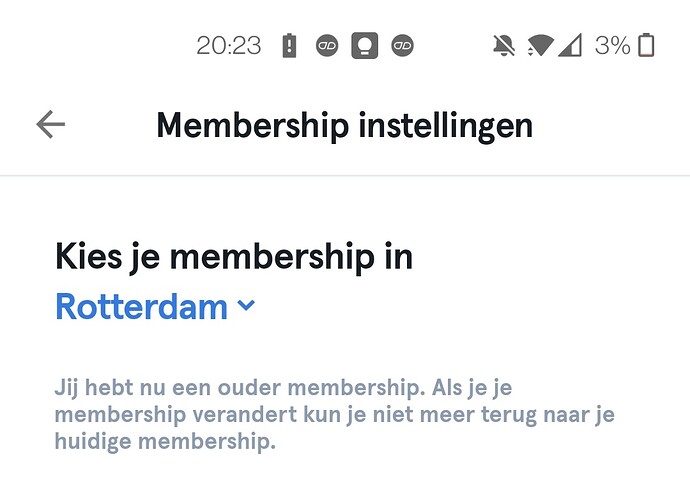Tap the empty battery icon

pyautogui.click(x=646, y=45)
